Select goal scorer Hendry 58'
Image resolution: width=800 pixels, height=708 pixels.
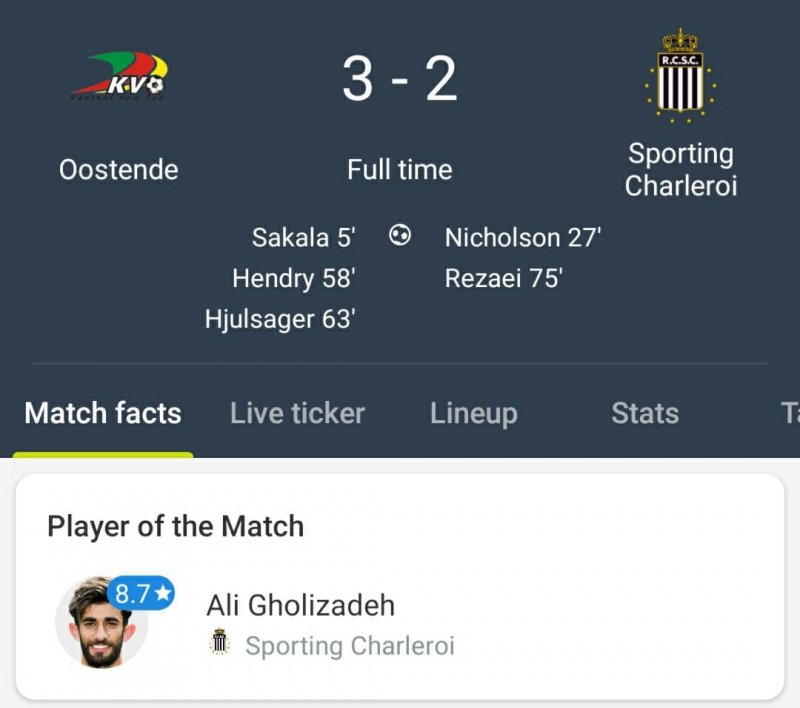pos(293,278)
